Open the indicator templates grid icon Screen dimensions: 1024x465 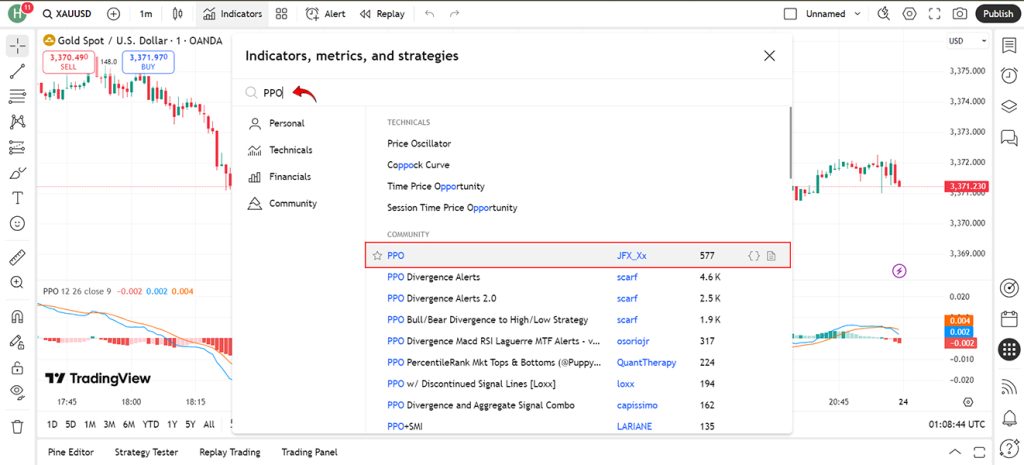pos(282,14)
